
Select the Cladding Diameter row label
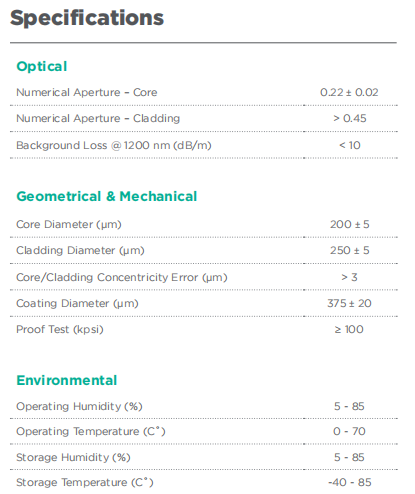(x=80, y=250)
